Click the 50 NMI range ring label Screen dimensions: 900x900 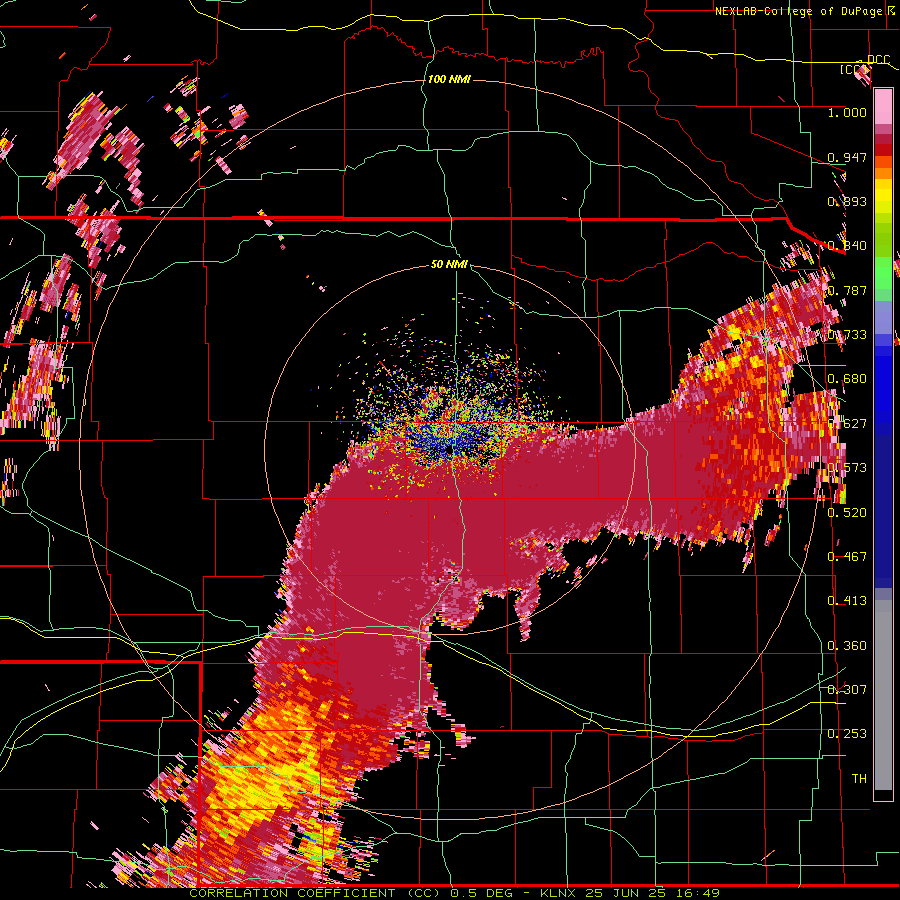[x=449, y=264]
